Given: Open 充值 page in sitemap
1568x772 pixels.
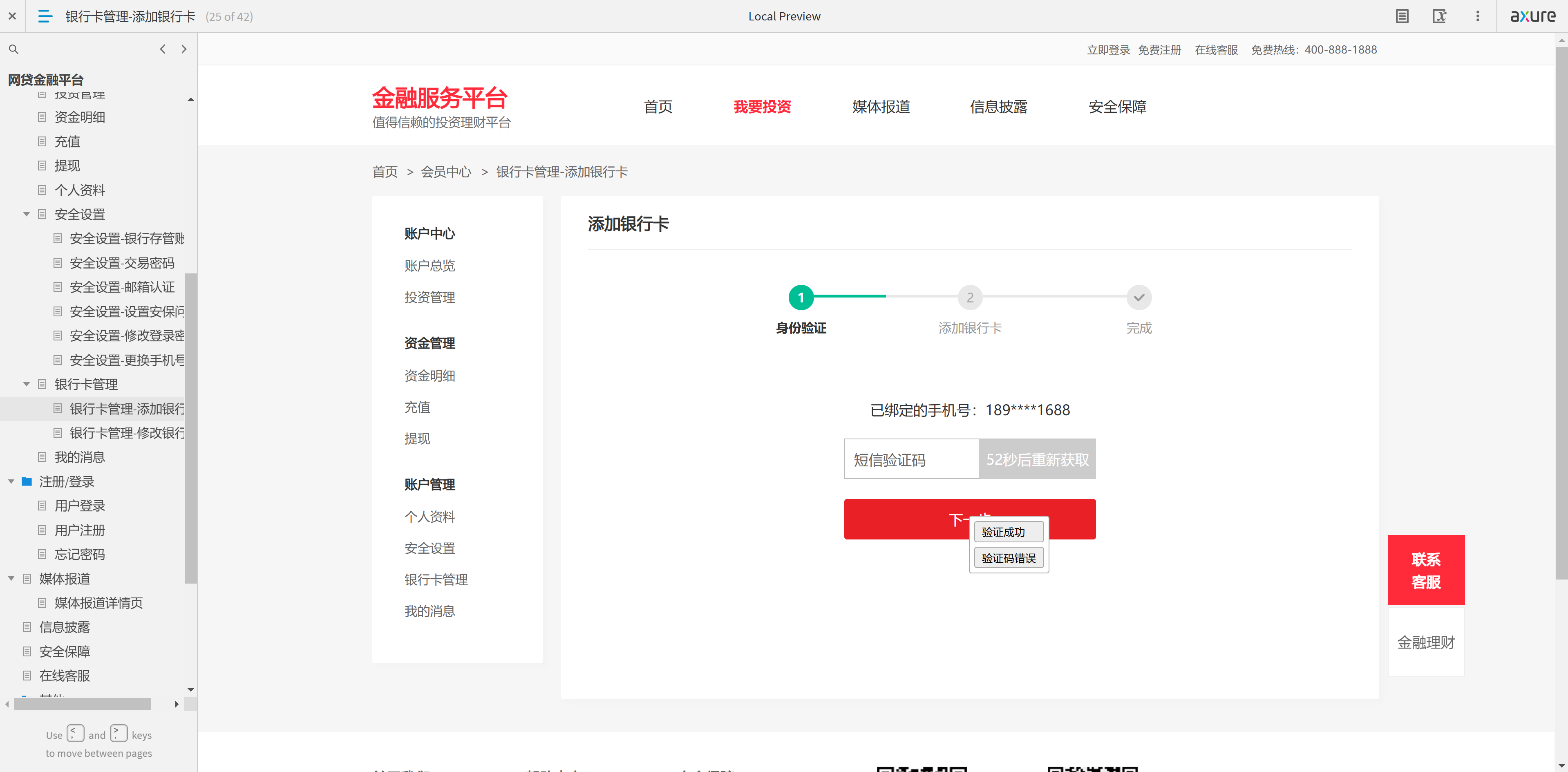Looking at the screenshot, I should [x=67, y=141].
